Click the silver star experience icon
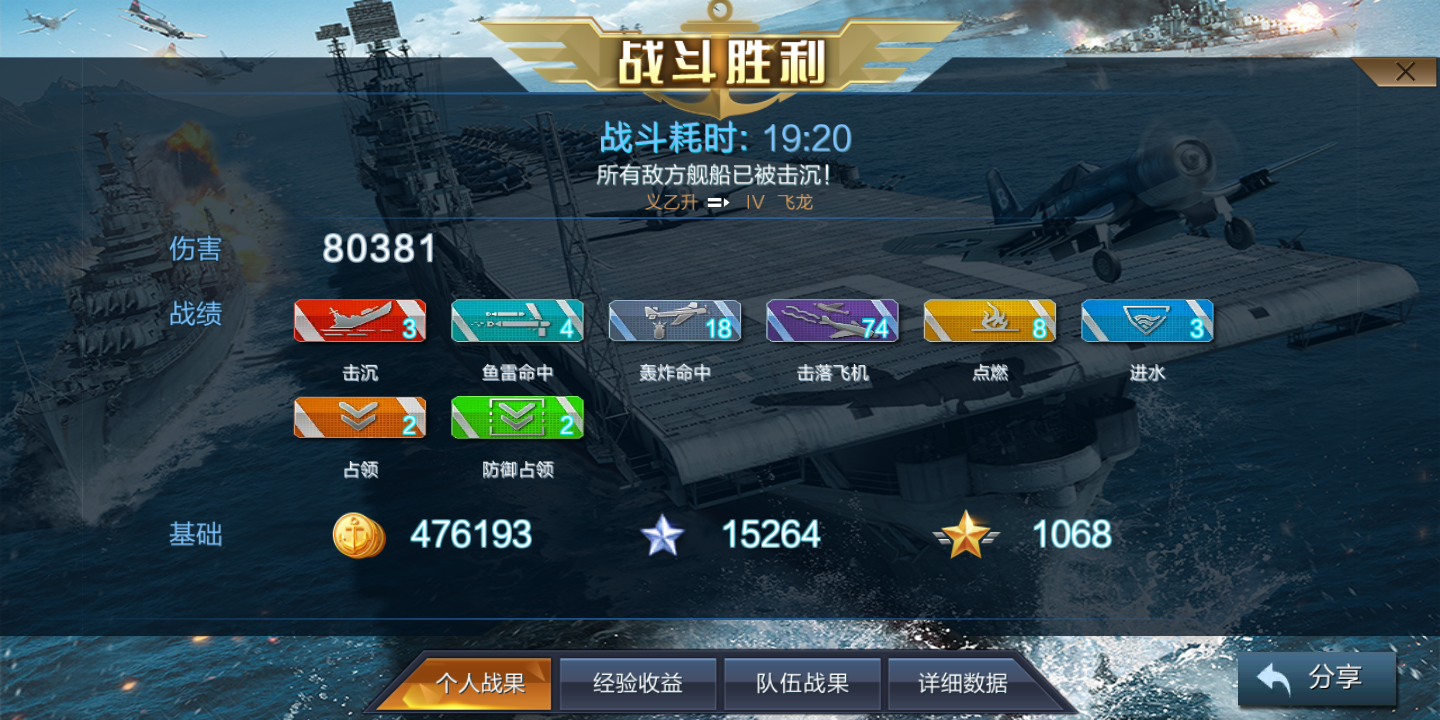This screenshot has height=720, width=1440. (x=662, y=536)
